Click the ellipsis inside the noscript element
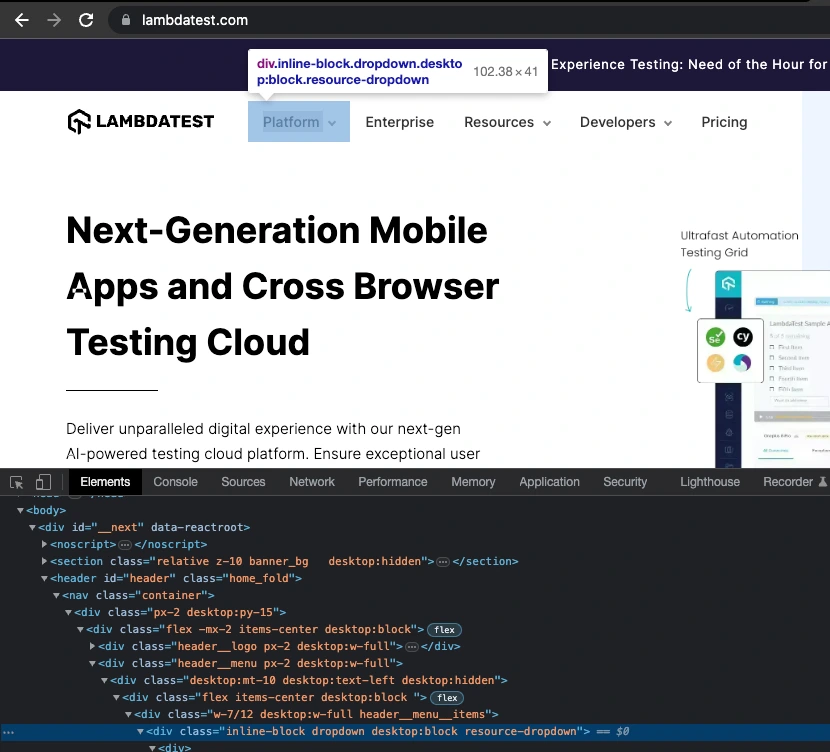The image size is (830, 752). 125,544
